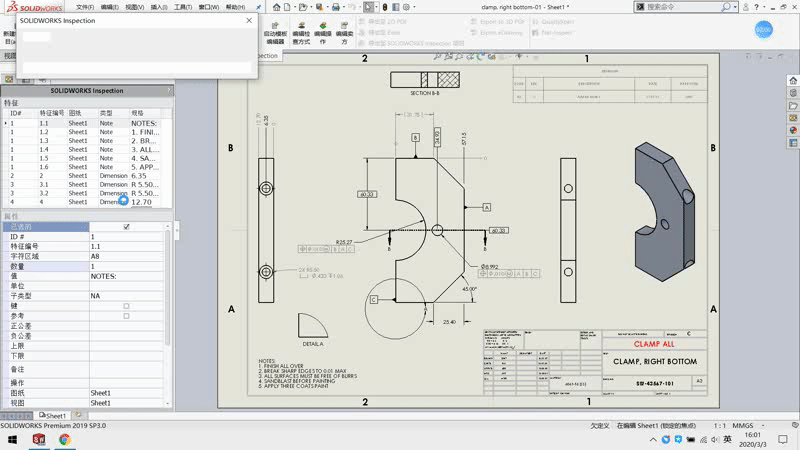Switch to the Sheet1 tab
Screen dimensions: 800x450
[x=54, y=415]
